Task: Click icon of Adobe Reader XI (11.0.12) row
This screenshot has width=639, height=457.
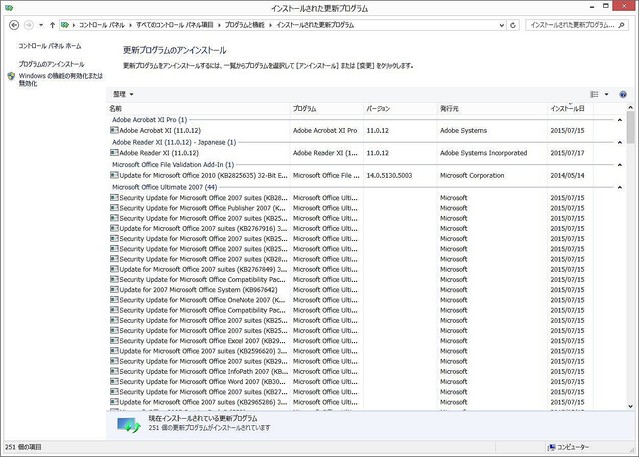Action: tap(114, 152)
